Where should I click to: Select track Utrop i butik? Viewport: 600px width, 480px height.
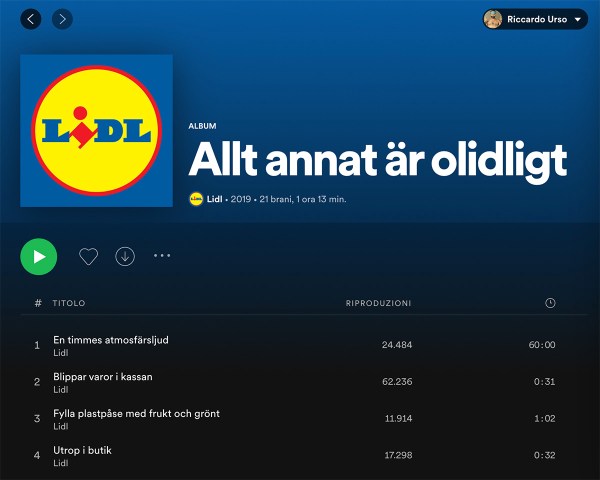click(82, 450)
